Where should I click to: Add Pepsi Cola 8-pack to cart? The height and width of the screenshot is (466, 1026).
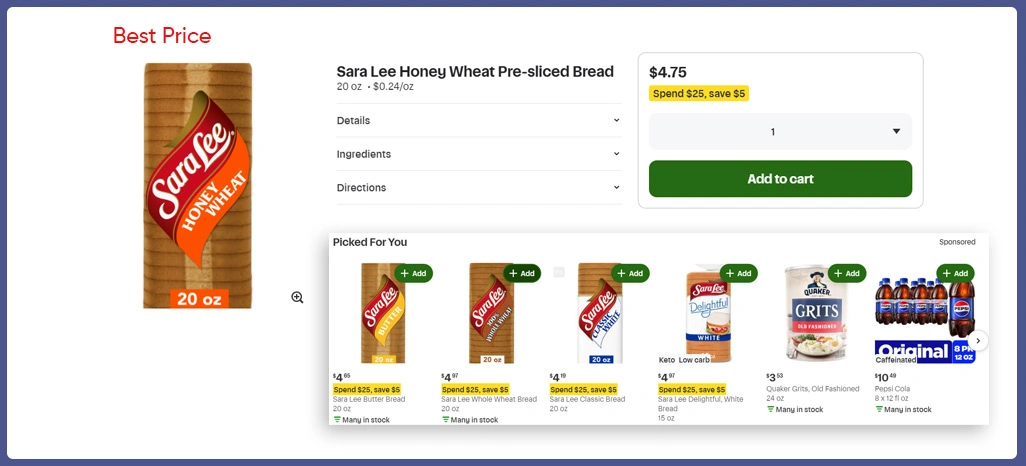[x=955, y=273]
